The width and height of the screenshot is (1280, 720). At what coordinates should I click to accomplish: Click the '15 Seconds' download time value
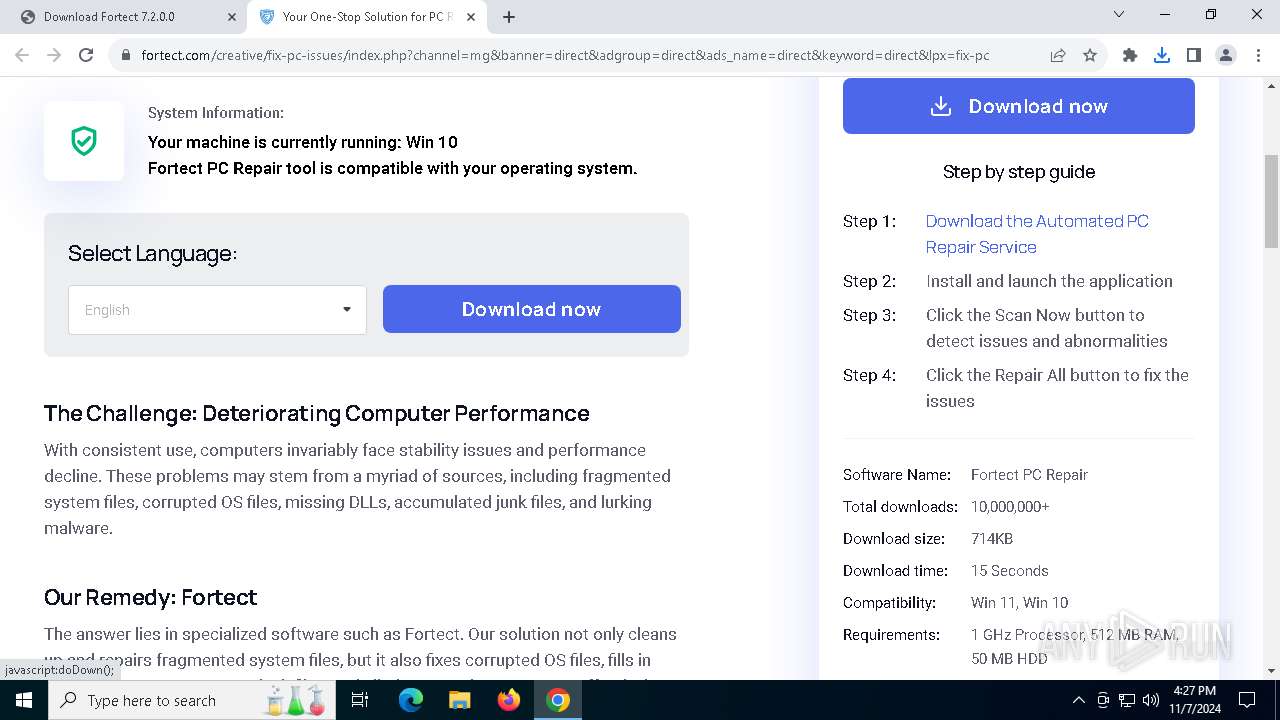point(1010,571)
